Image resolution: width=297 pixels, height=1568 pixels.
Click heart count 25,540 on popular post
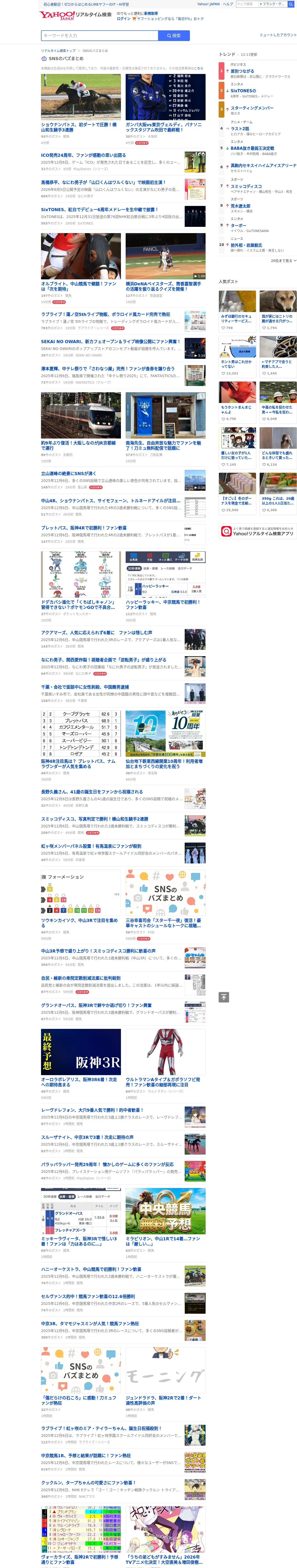230,510
